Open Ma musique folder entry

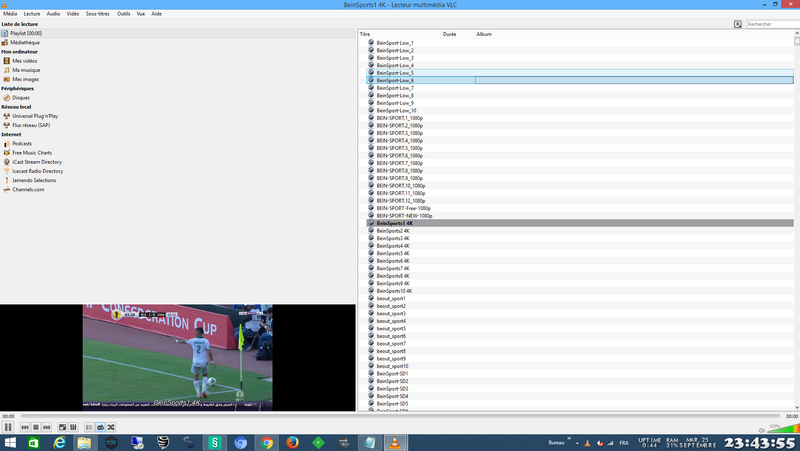tap(26, 70)
